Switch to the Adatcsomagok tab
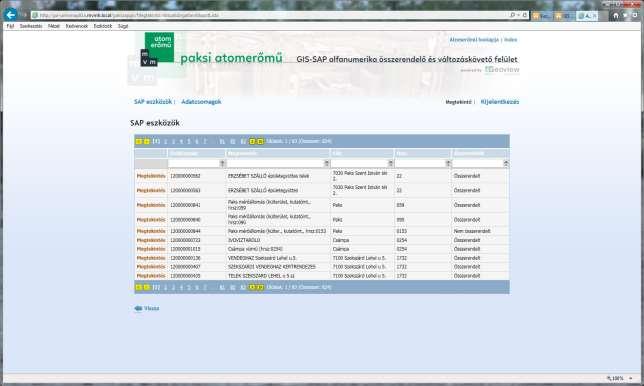The height and width of the screenshot is (386, 644). 201,101
